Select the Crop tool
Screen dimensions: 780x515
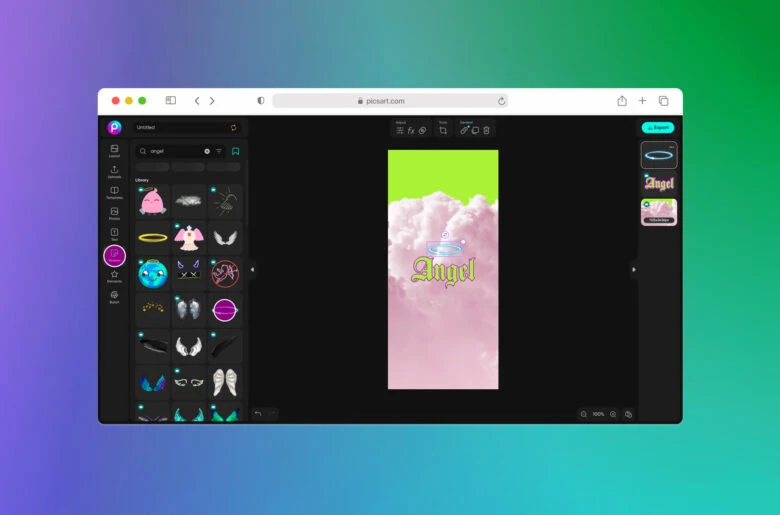[x=443, y=131]
